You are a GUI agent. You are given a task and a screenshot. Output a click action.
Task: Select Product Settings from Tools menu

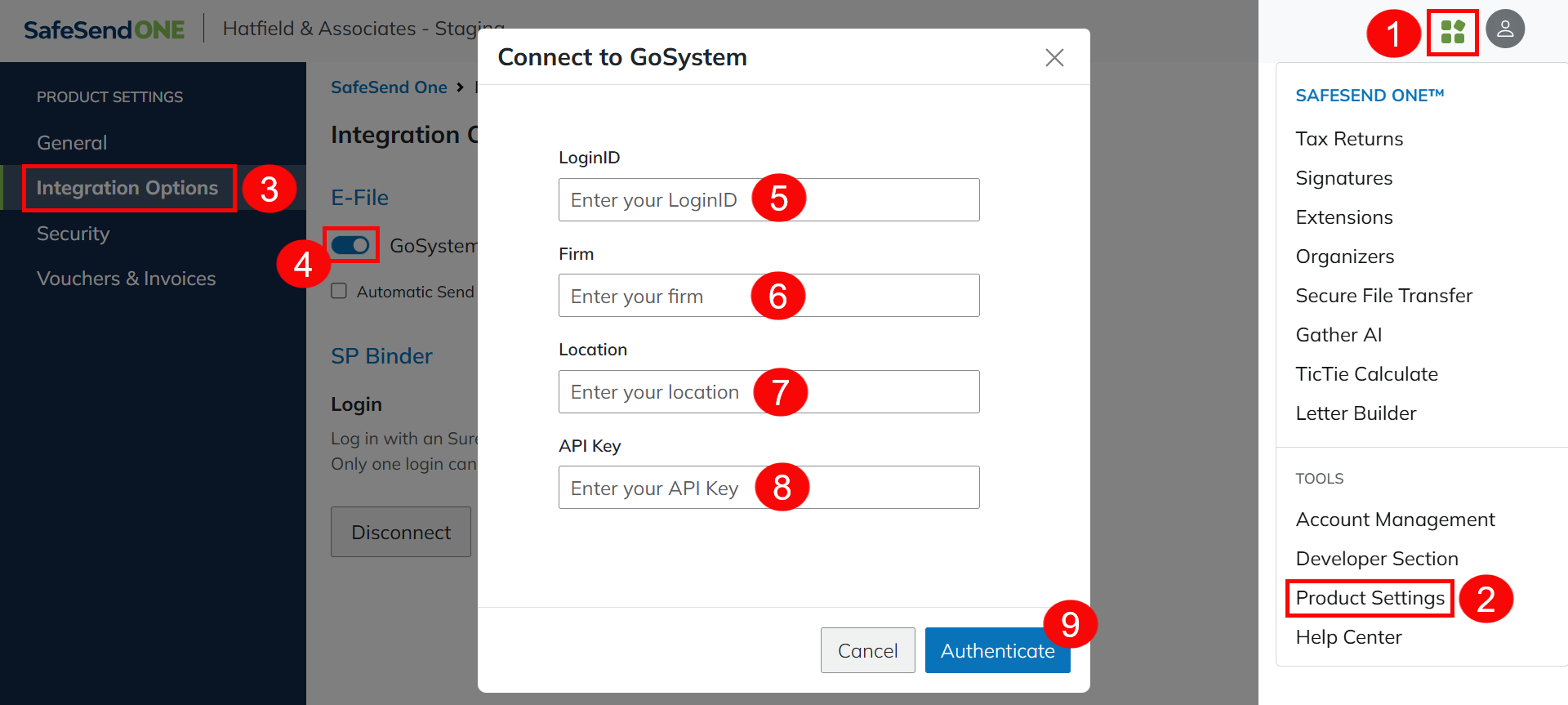point(1370,598)
